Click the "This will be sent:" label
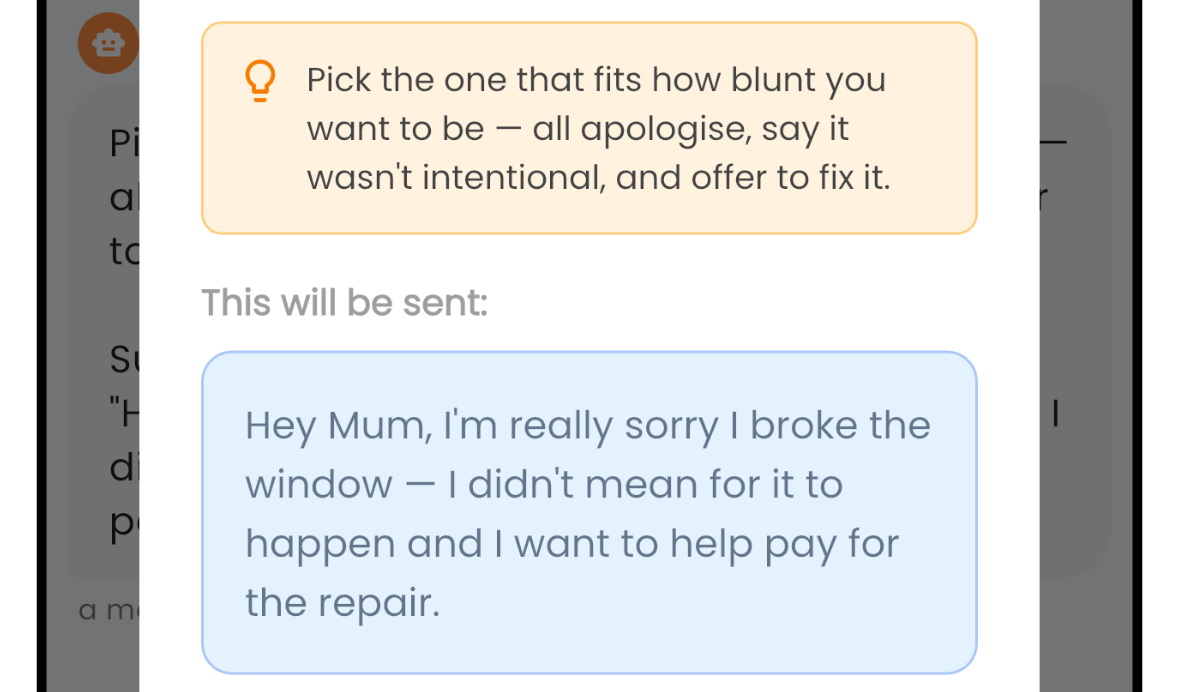Image resolution: width=1179 pixels, height=692 pixels. click(x=345, y=302)
